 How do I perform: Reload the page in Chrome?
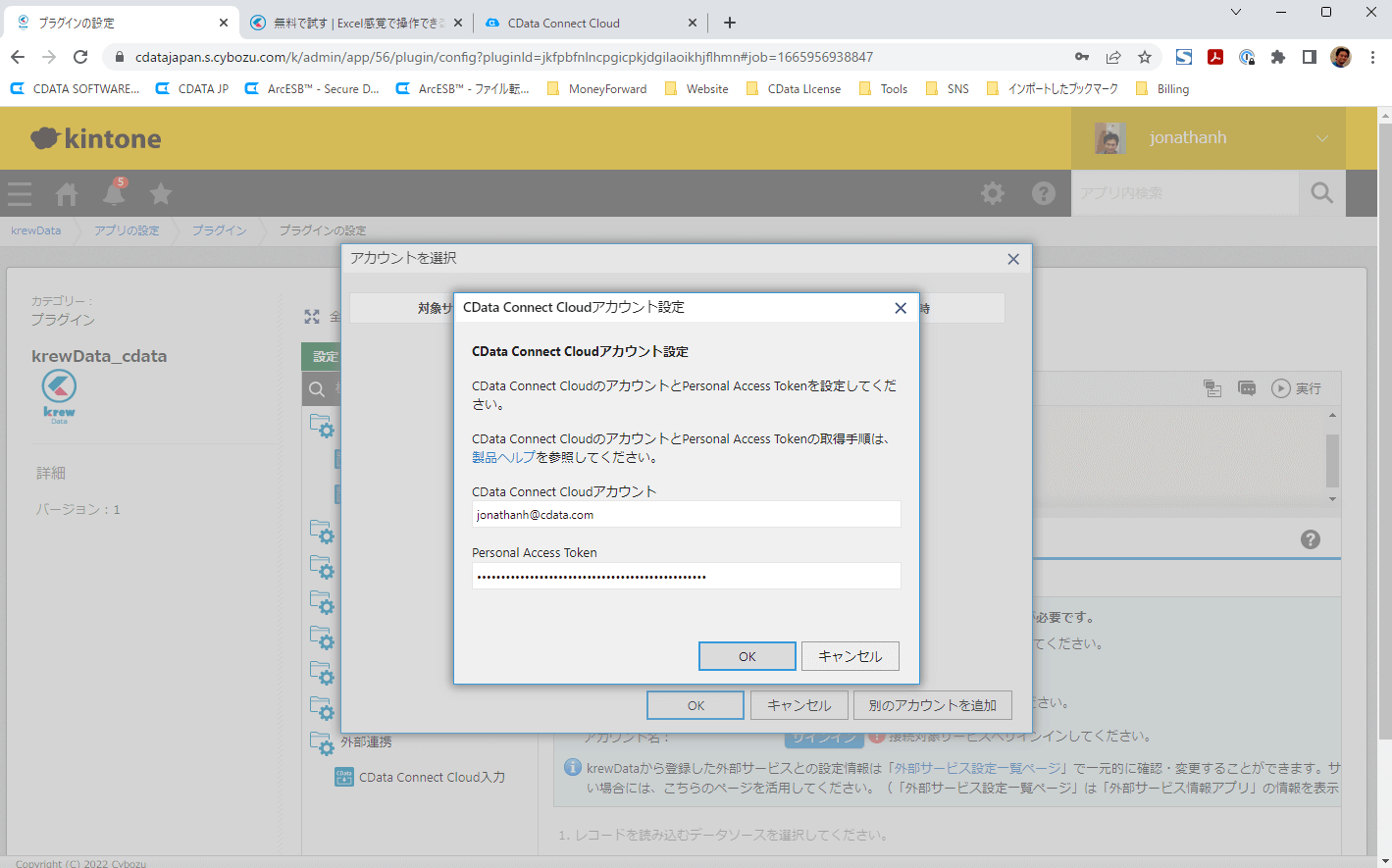(80, 57)
